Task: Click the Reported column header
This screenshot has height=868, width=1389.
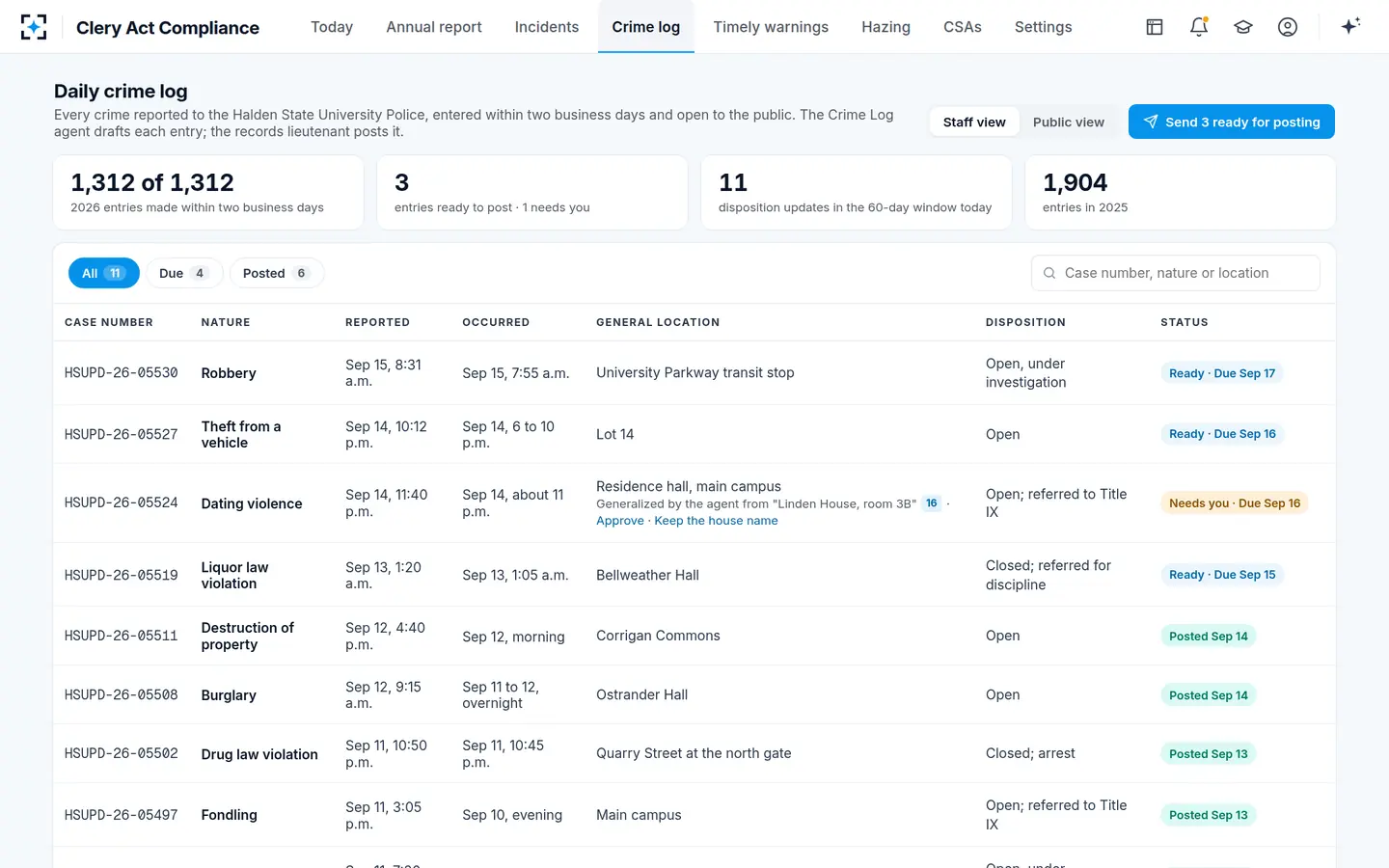Action: pos(377,322)
